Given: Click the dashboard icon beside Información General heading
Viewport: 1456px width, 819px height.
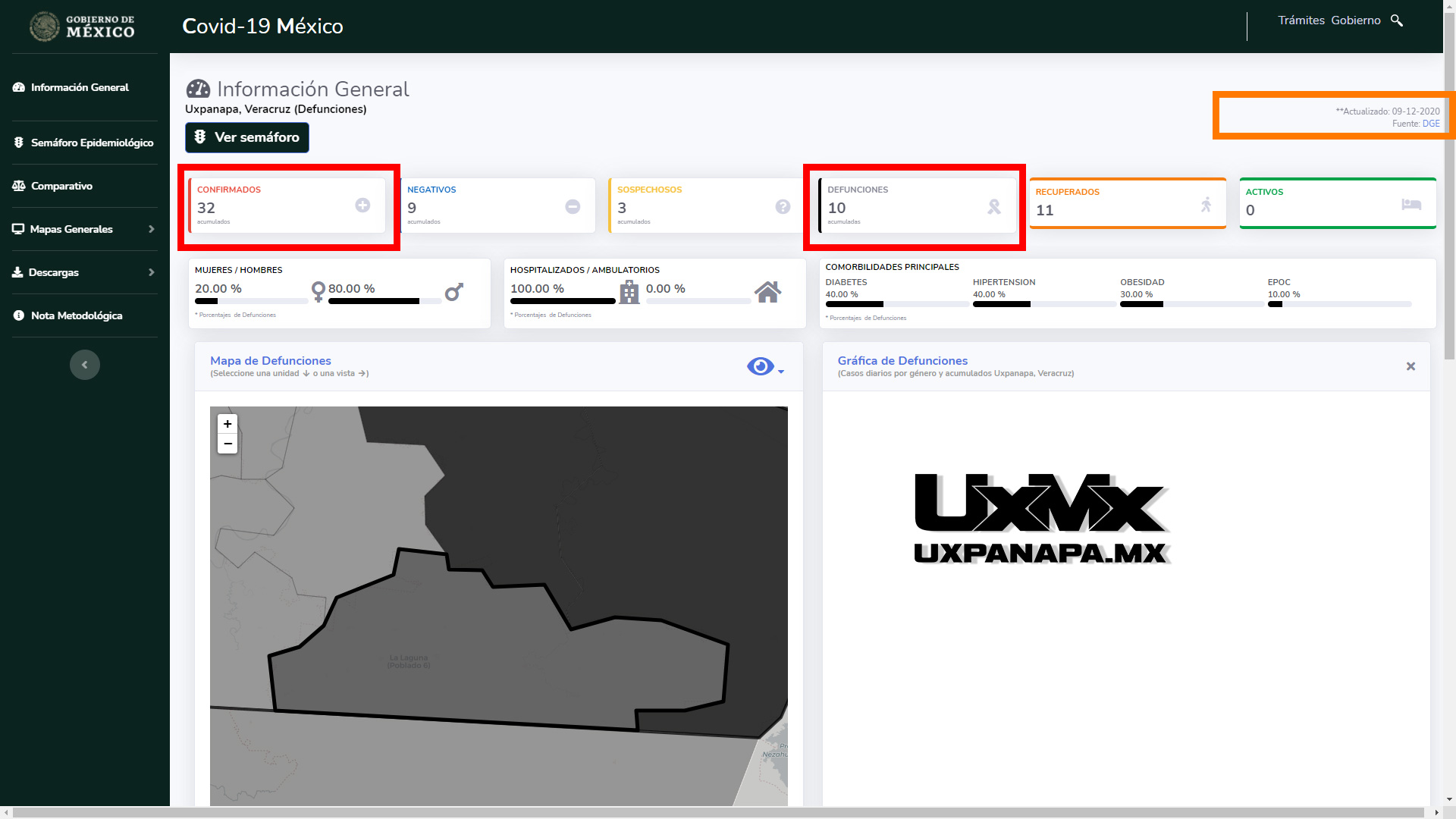Looking at the screenshot, I should (x=198, y=89).
